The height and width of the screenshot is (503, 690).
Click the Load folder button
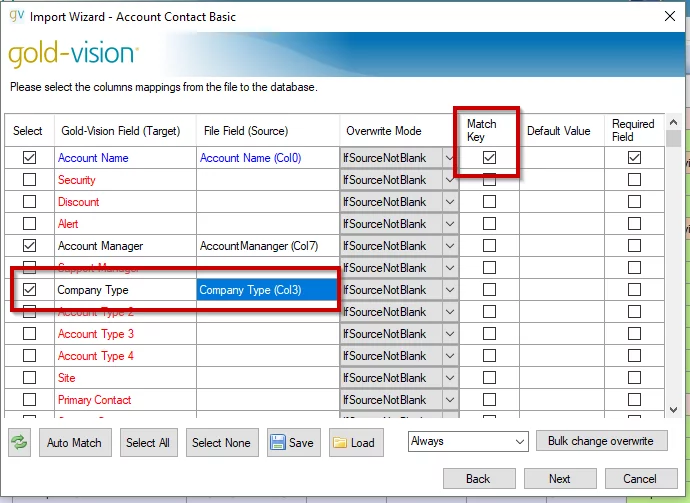(356, 442)
